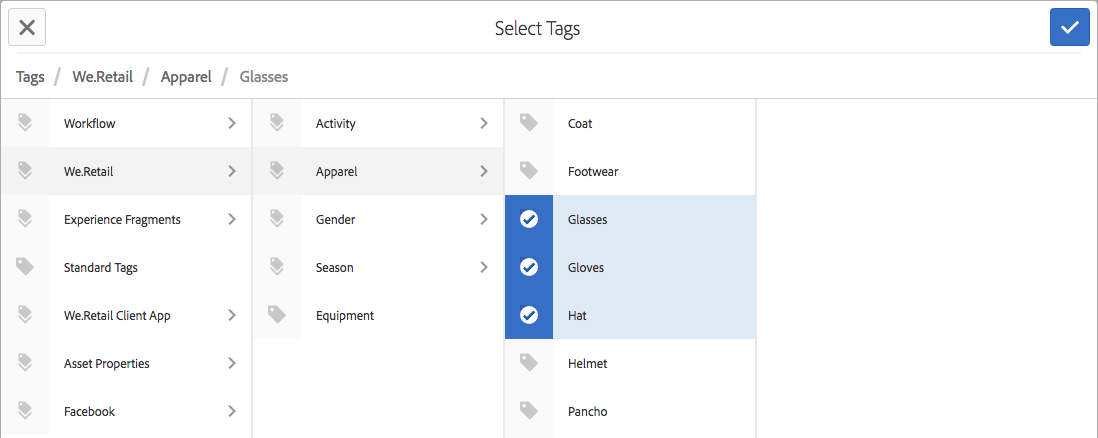Screen dimensions: 1098x438
Task: Go to We.Retail in the breadcrumb
Action: (x=102, y=76)
